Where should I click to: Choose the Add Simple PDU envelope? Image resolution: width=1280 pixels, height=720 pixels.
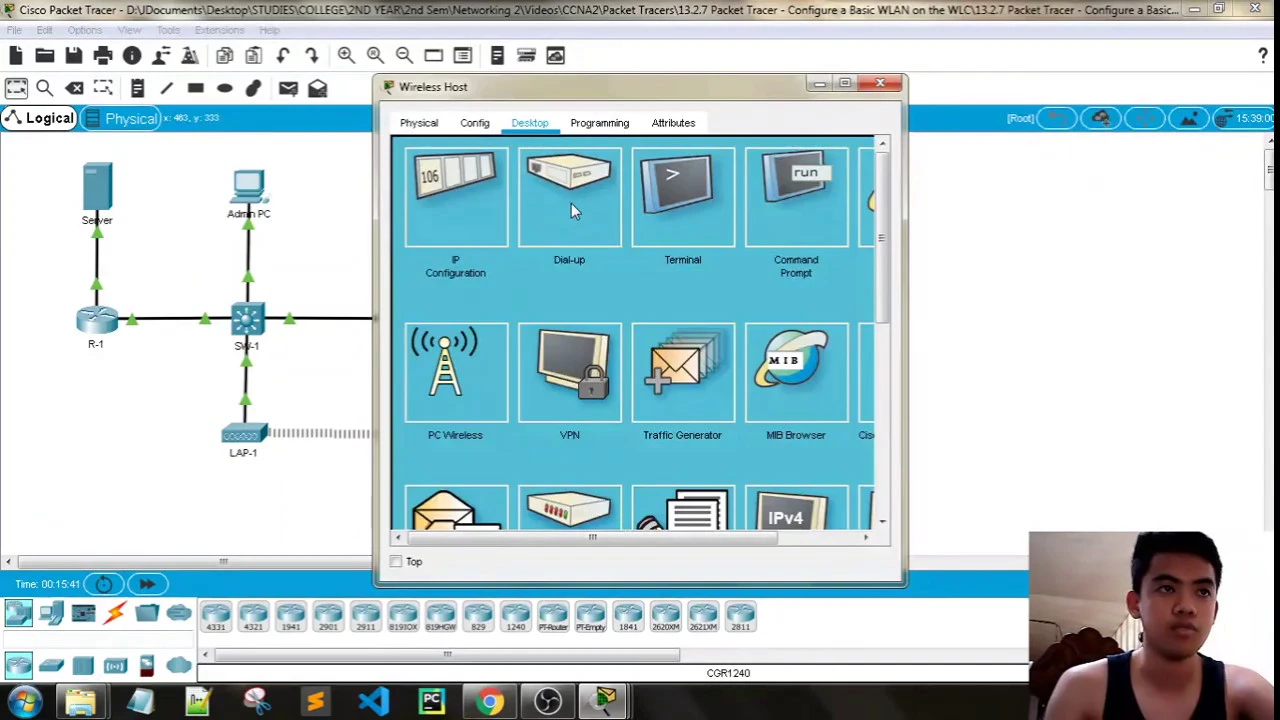[x=288, y=88]
